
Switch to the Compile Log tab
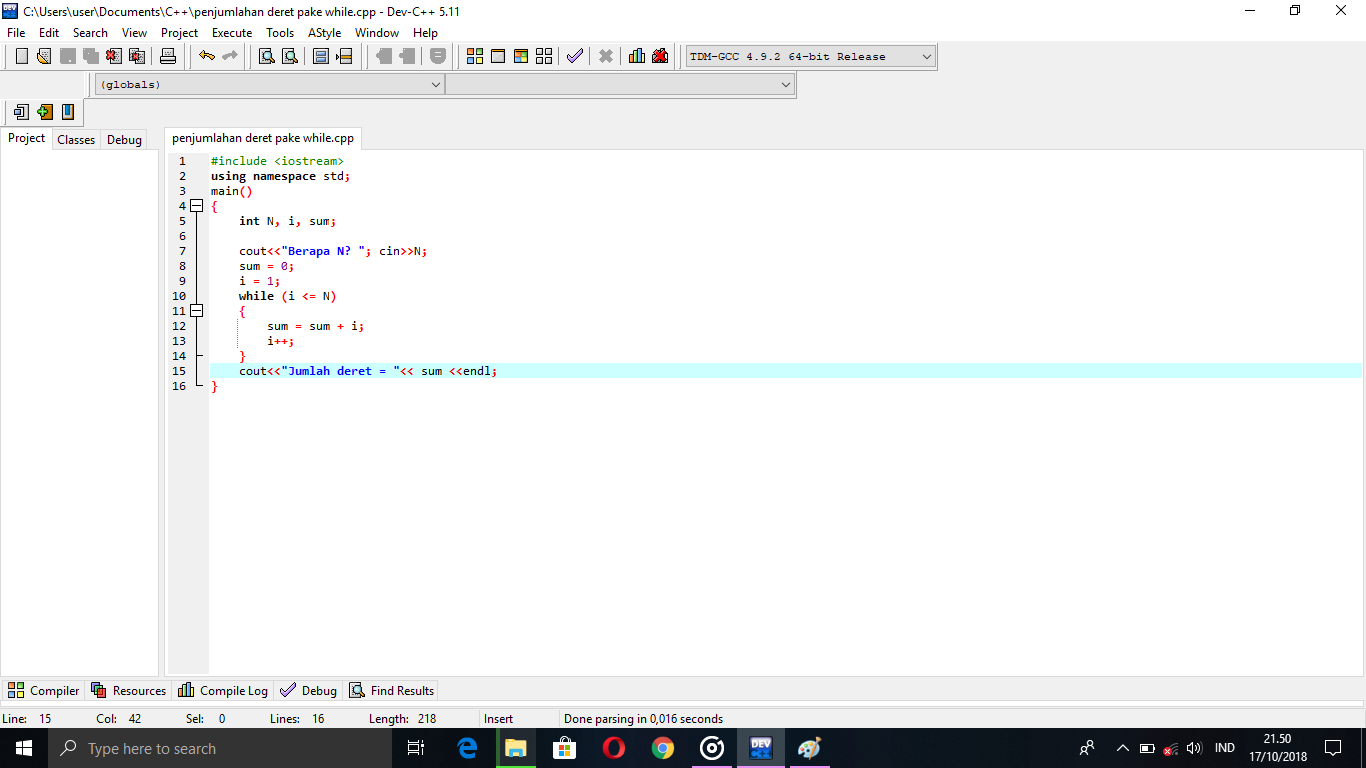(x=222, y=690)
